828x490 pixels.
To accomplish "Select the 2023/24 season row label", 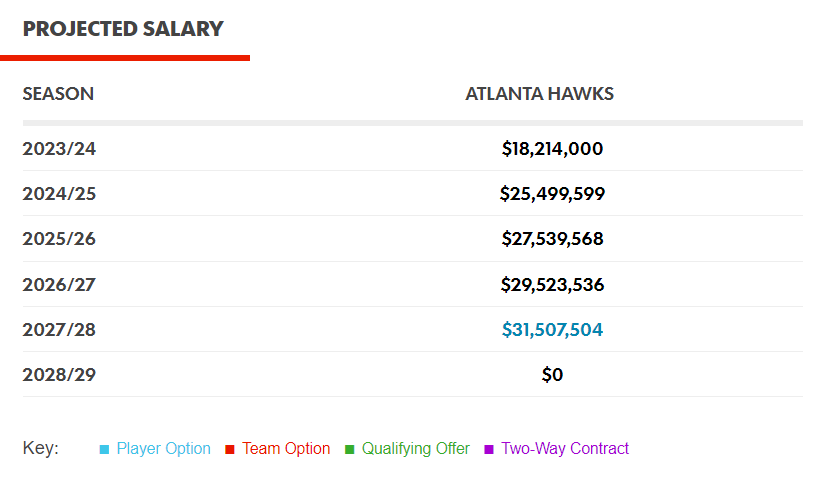I will (59, 149).
